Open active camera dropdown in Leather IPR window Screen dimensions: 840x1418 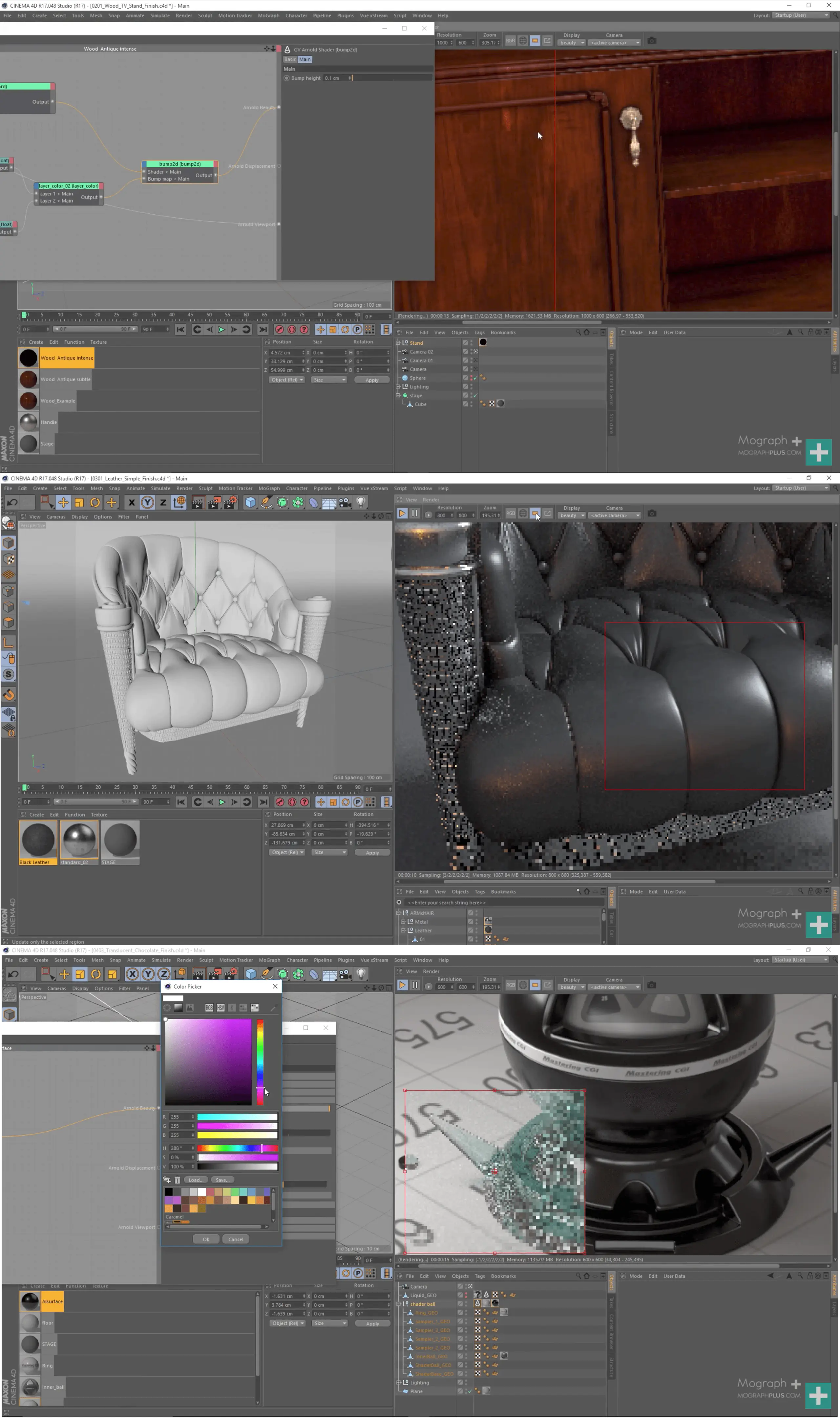point(615,516)
